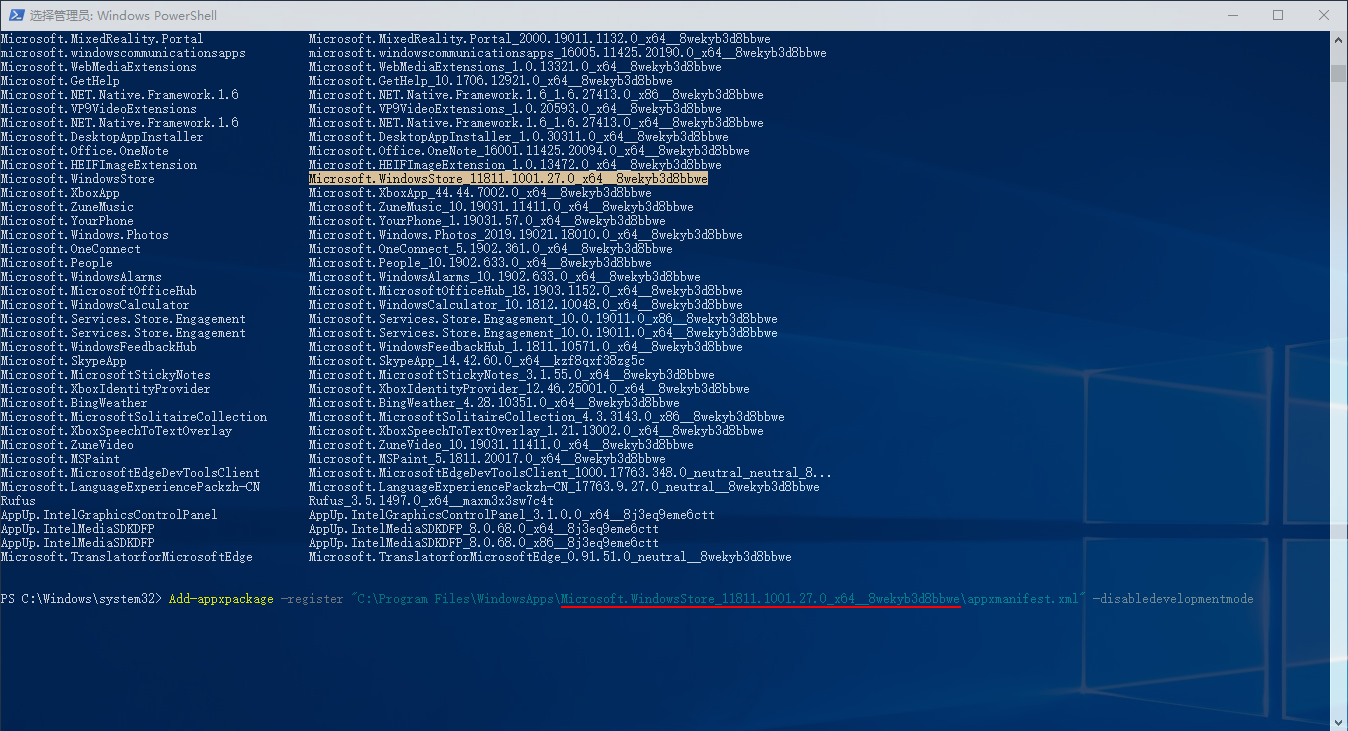Screen dimensions: 1348x731
Task: Click MSPaint_5.1811.20017.0 full package name
Action: coord(487,459)
